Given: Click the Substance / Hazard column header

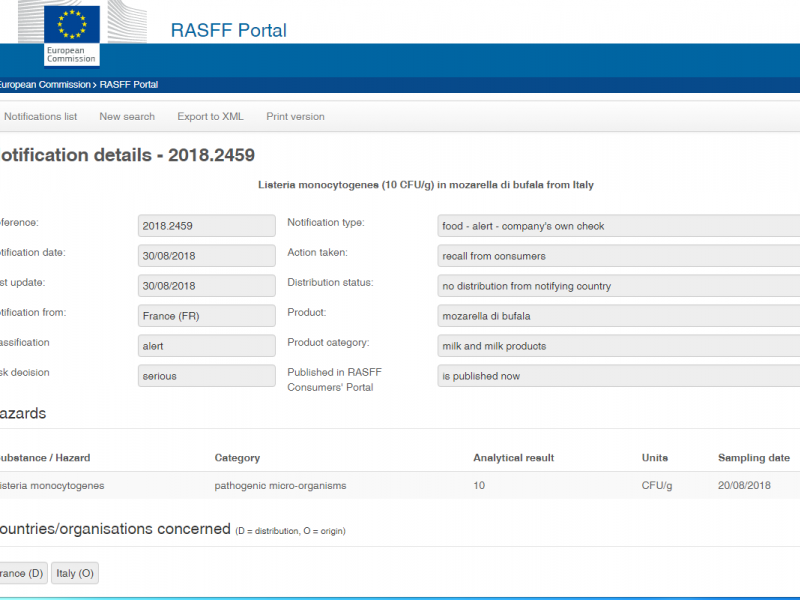Looking at the screenshot, I should pyautogui.click(x=45, y=458).
